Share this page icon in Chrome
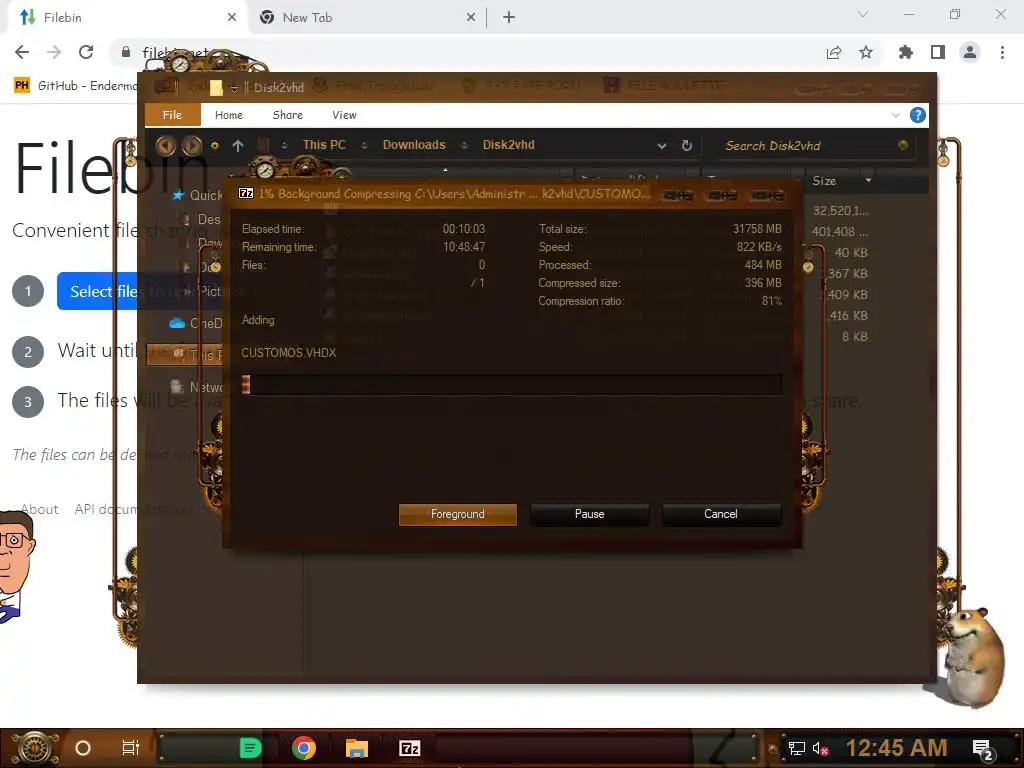This screenshot has width=1024, height=768. click(834, 52)
